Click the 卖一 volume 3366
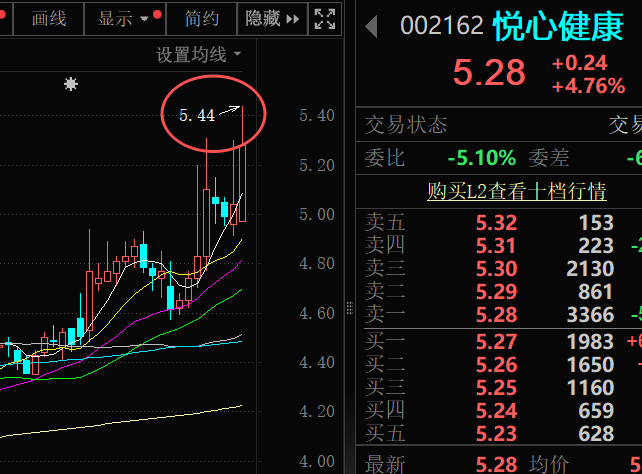Screen dimensions: 642x474 click(x=590, y=315)
